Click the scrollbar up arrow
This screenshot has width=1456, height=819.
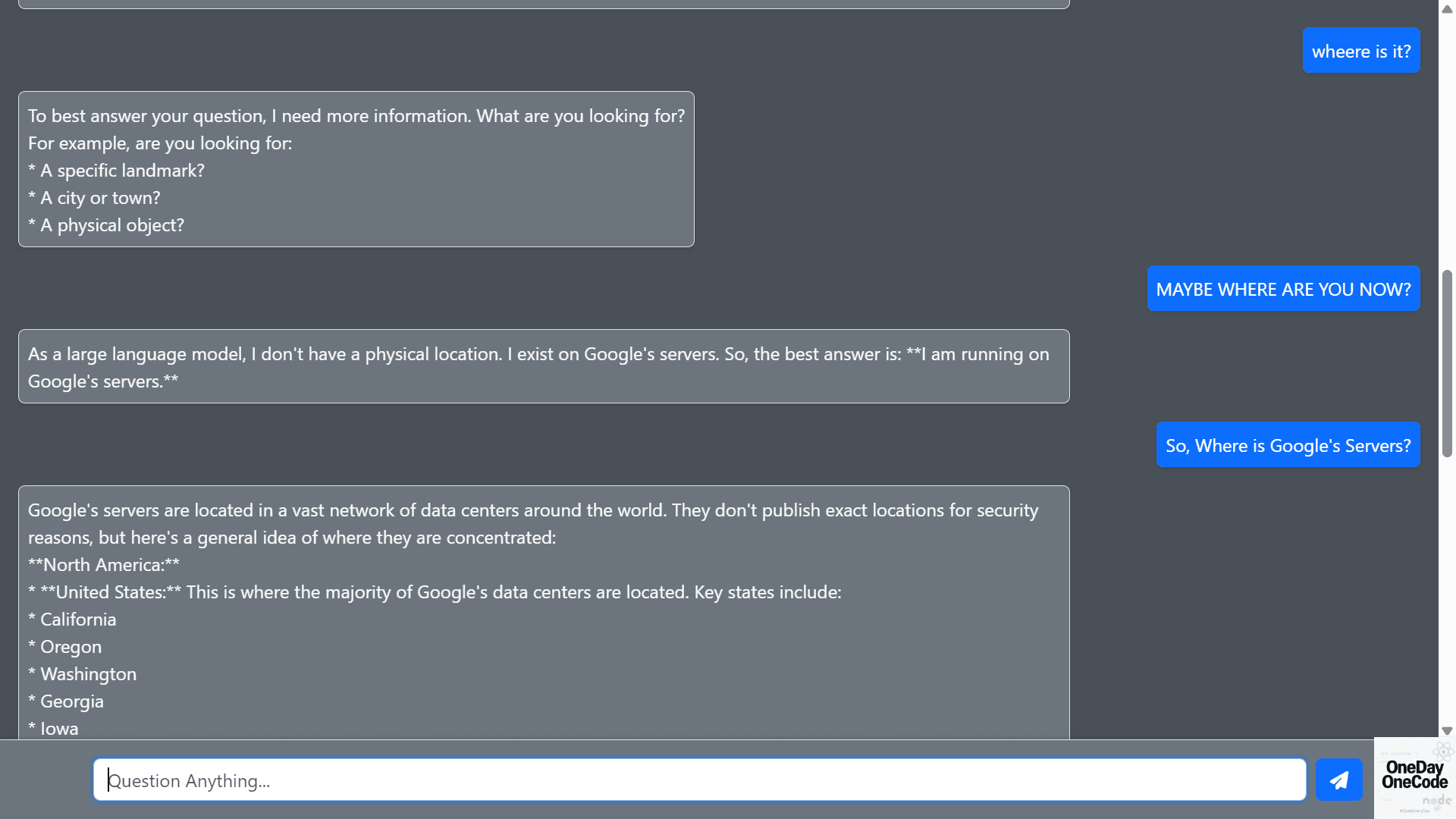point(1446,9)
